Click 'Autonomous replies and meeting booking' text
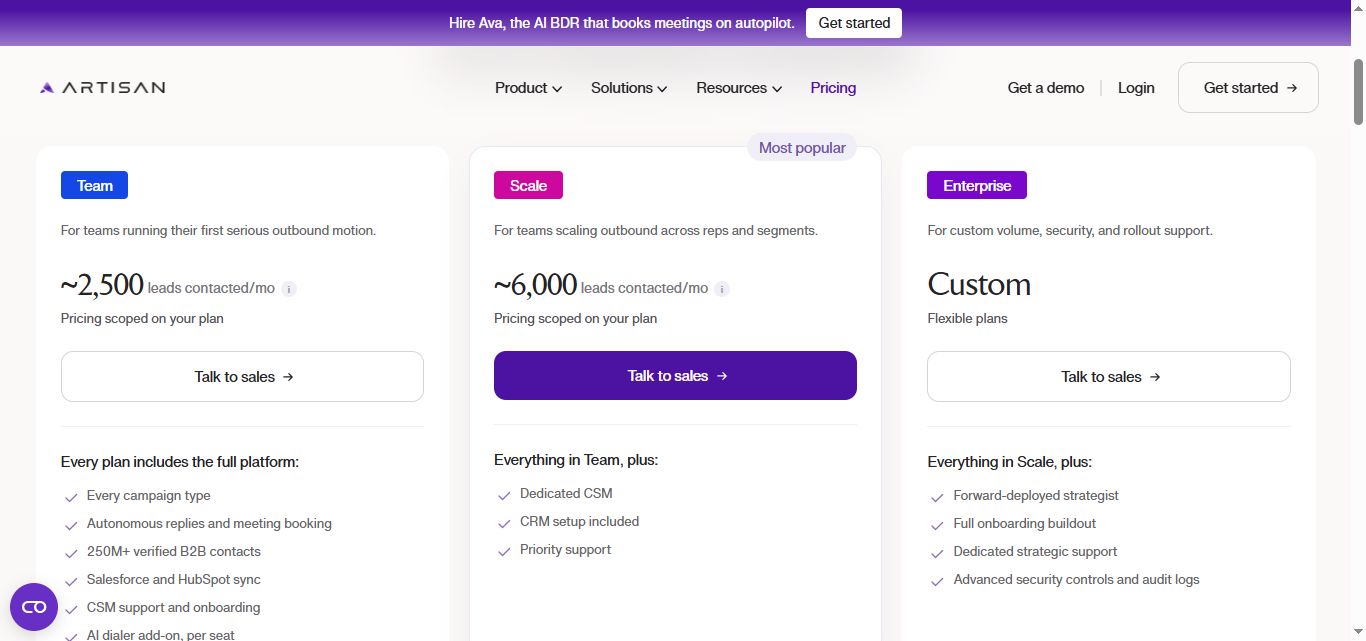Screen dimensions: 1366x641 (209, 524)
